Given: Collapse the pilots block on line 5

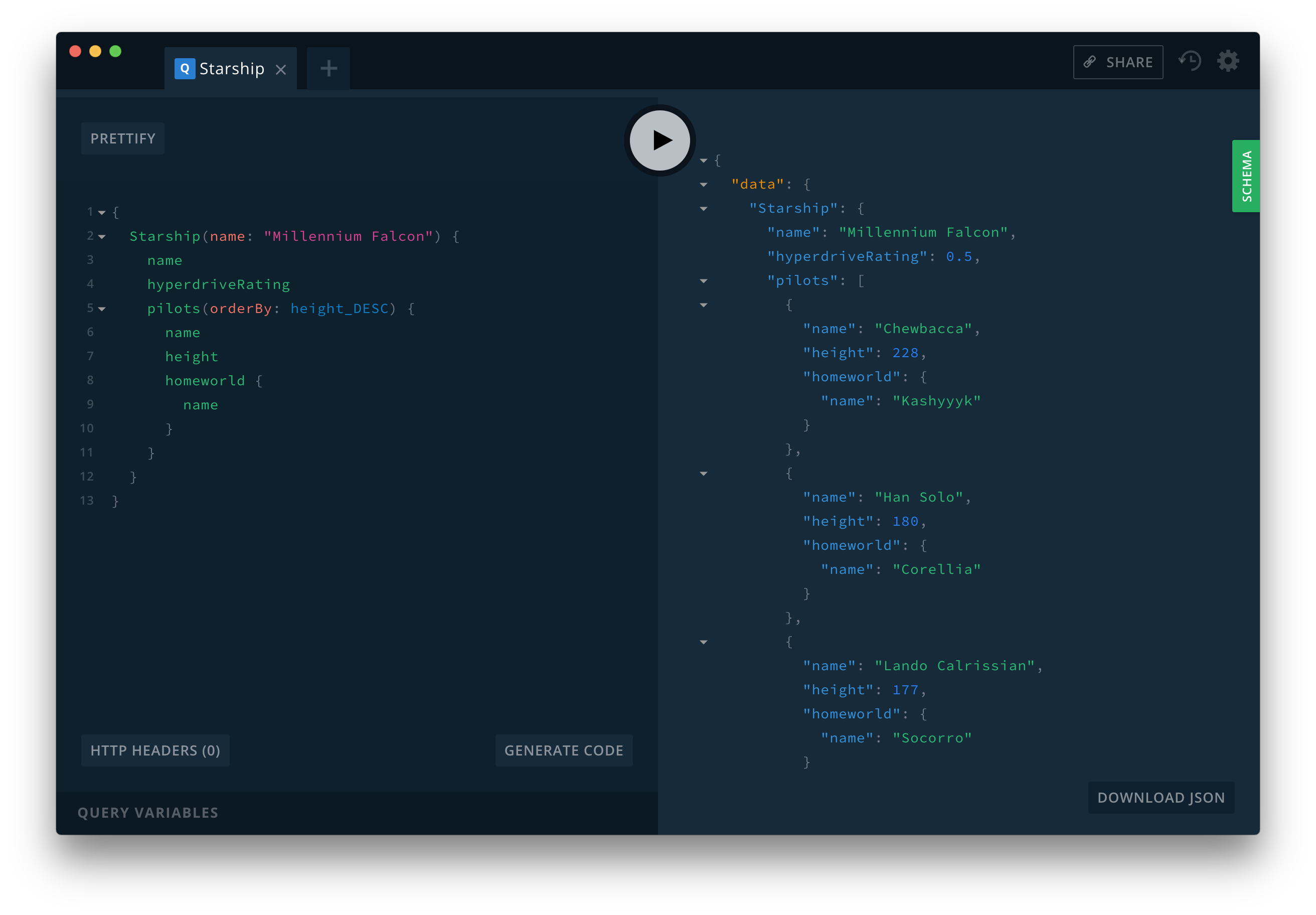Looking at the screenshot, I should (x=102, y=309).
